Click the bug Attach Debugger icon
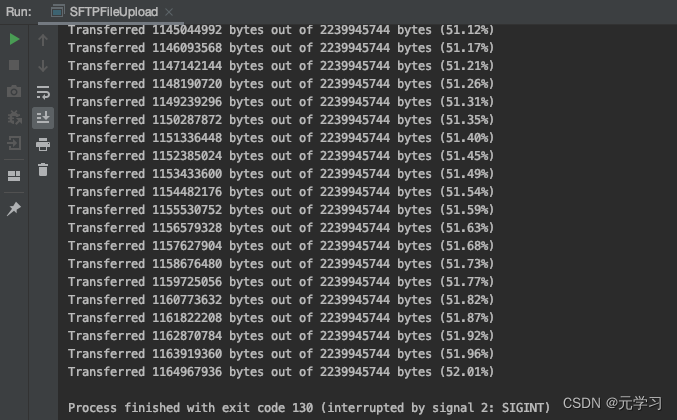This screenshot has height=420, width=677. click(x=14, y=117)
